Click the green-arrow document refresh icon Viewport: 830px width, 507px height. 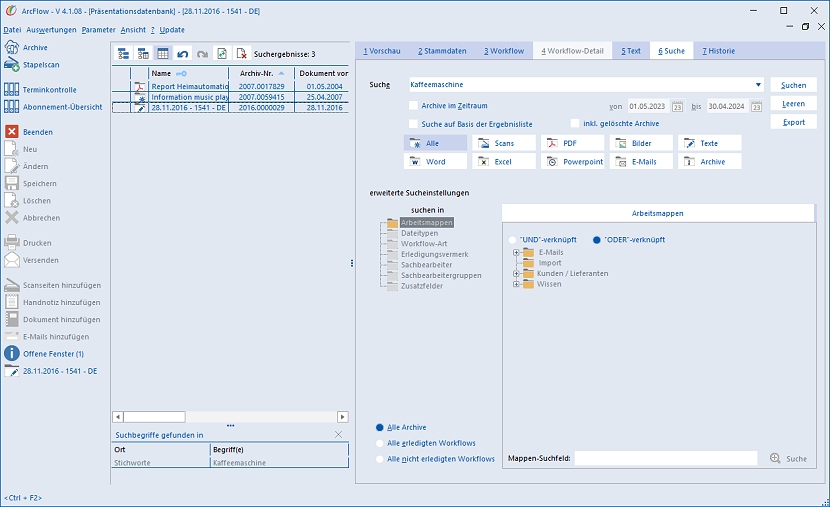222,53
